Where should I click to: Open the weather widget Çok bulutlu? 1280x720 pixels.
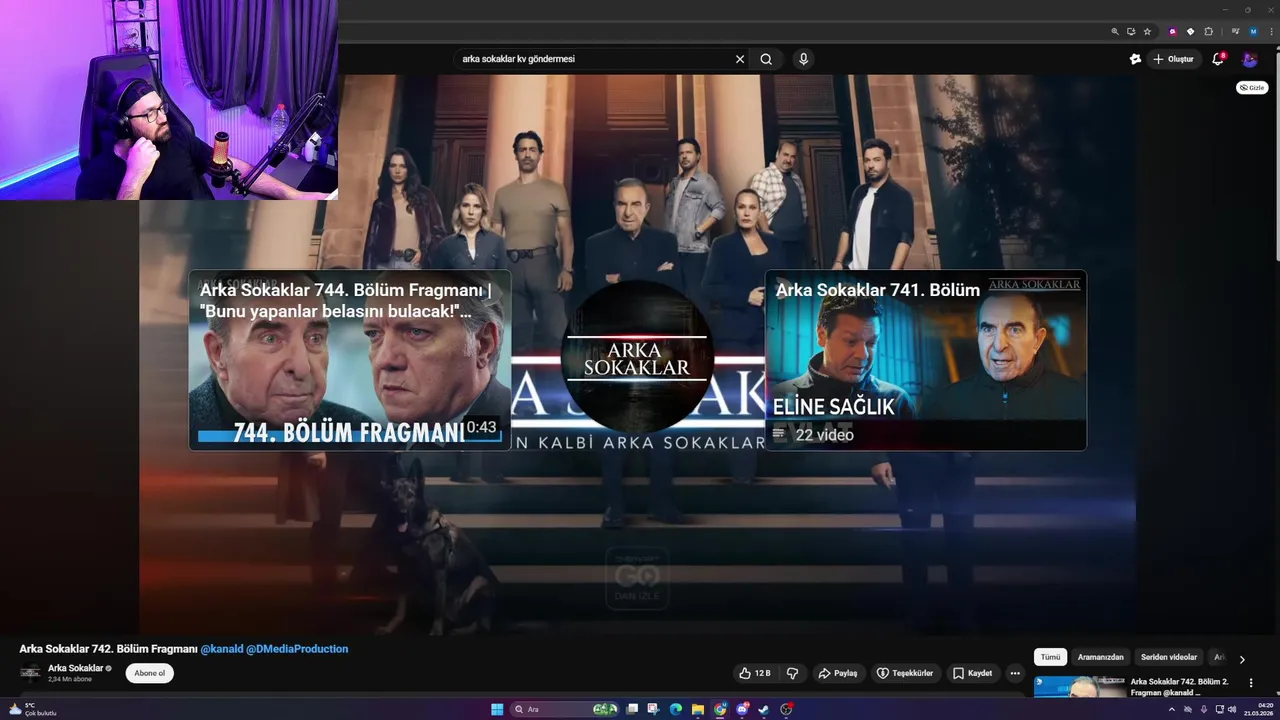(32, 709)
